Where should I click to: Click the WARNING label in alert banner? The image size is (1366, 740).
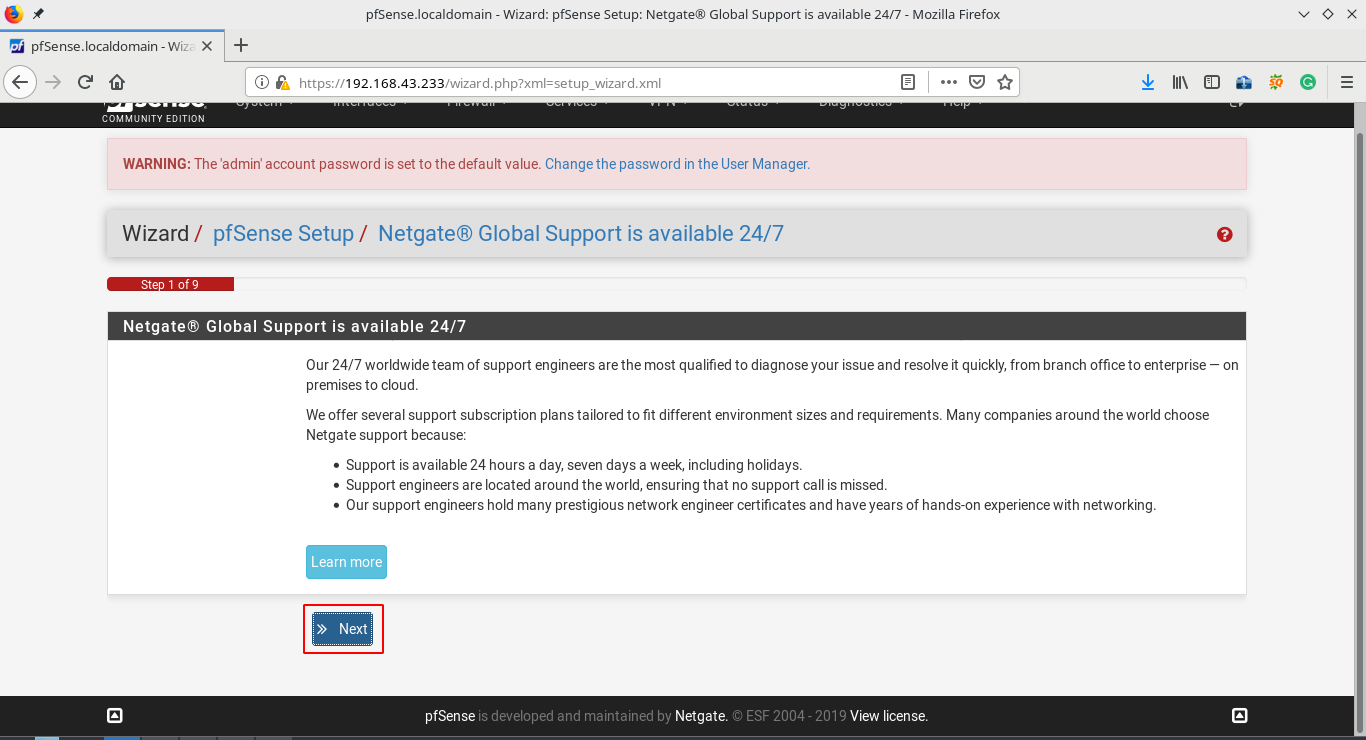pos(157,164)
